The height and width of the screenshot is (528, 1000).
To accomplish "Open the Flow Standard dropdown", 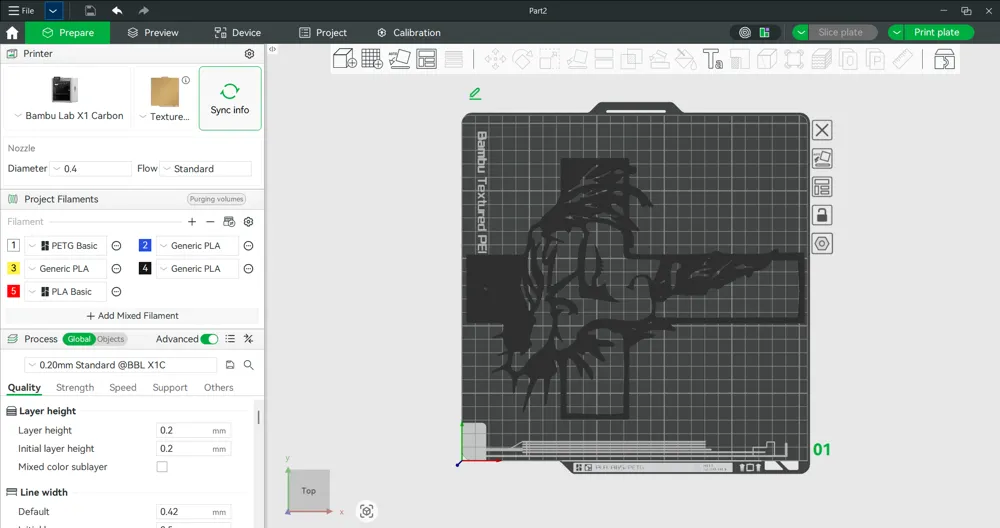I will (x=205, y=168).
